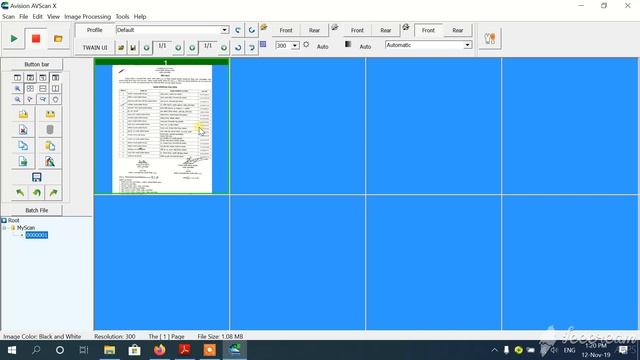
Task: Select the four-thumbnail grid view icon
Action: 30,89
